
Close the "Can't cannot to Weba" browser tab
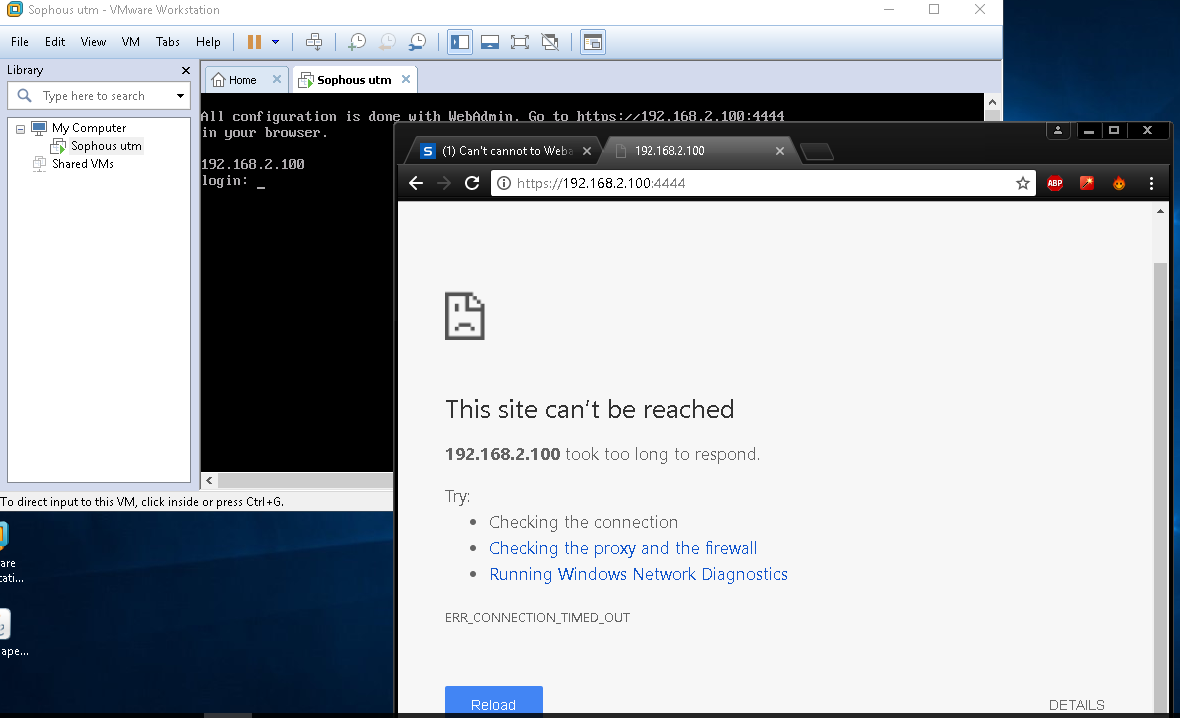tap(587, 151)
